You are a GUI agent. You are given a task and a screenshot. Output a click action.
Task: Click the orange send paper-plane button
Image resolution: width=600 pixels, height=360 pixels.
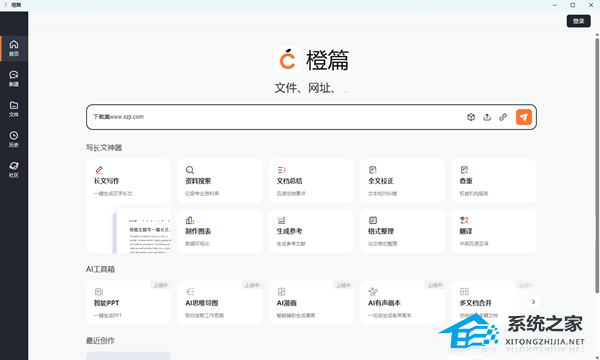pyautogui.click(x=523, y=117)
